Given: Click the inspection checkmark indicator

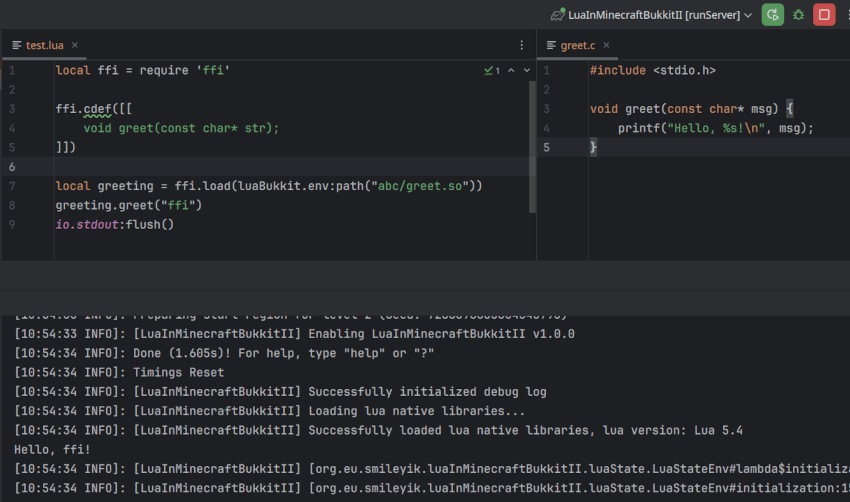Looking at the screenshot, I should pyautogui.click(x=492, y=70).
